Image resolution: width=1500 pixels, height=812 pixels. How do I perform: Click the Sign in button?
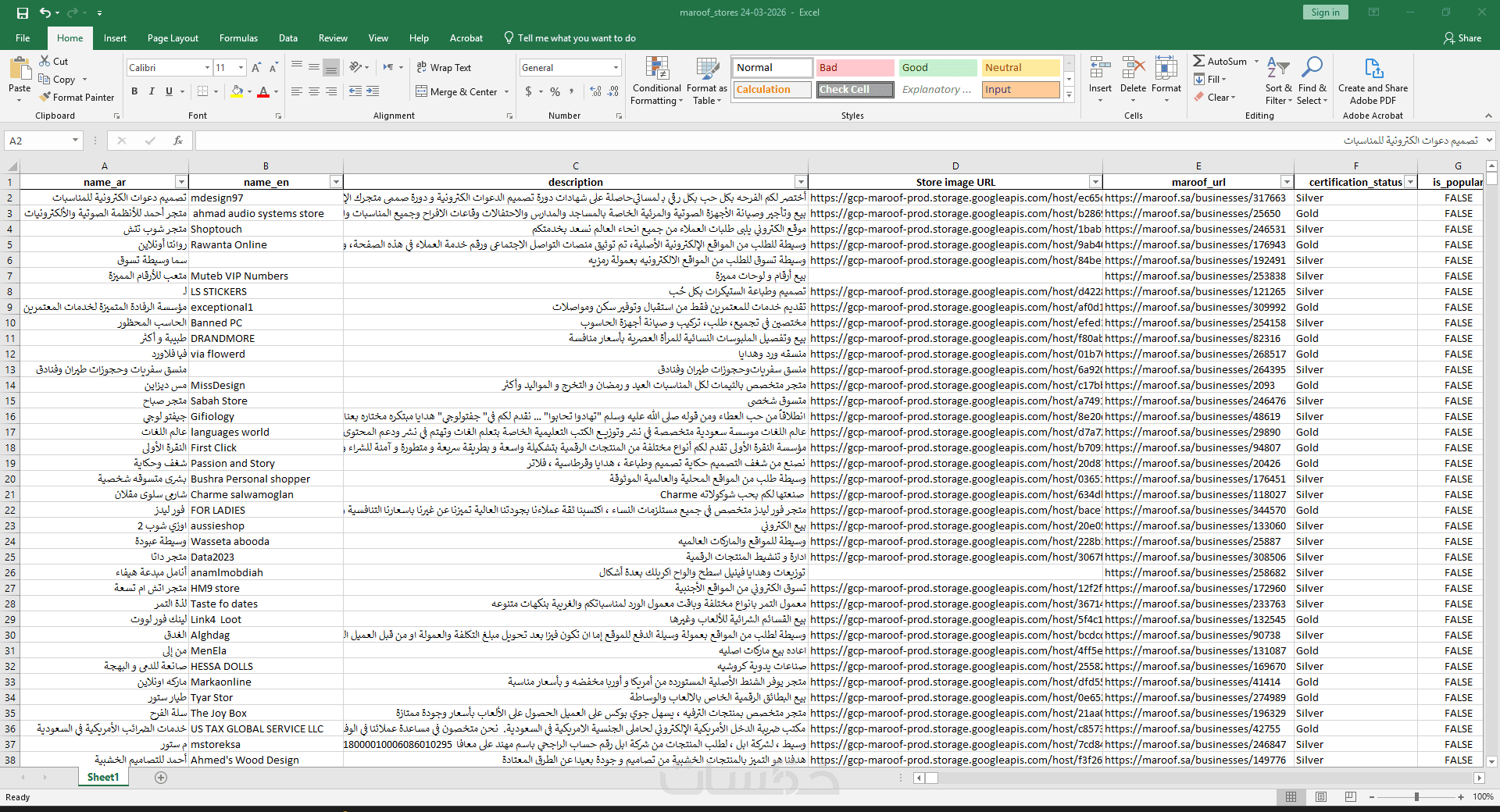[x=1325, y=12]
